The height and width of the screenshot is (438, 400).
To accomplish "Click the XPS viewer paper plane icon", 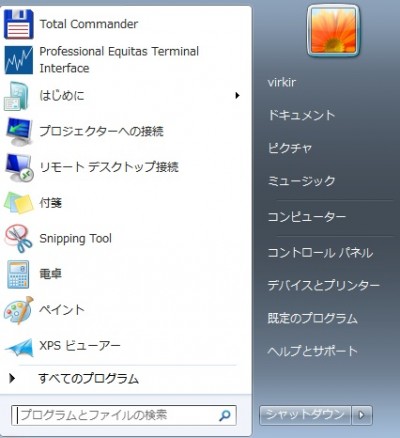I will click(x=19, y=347).
